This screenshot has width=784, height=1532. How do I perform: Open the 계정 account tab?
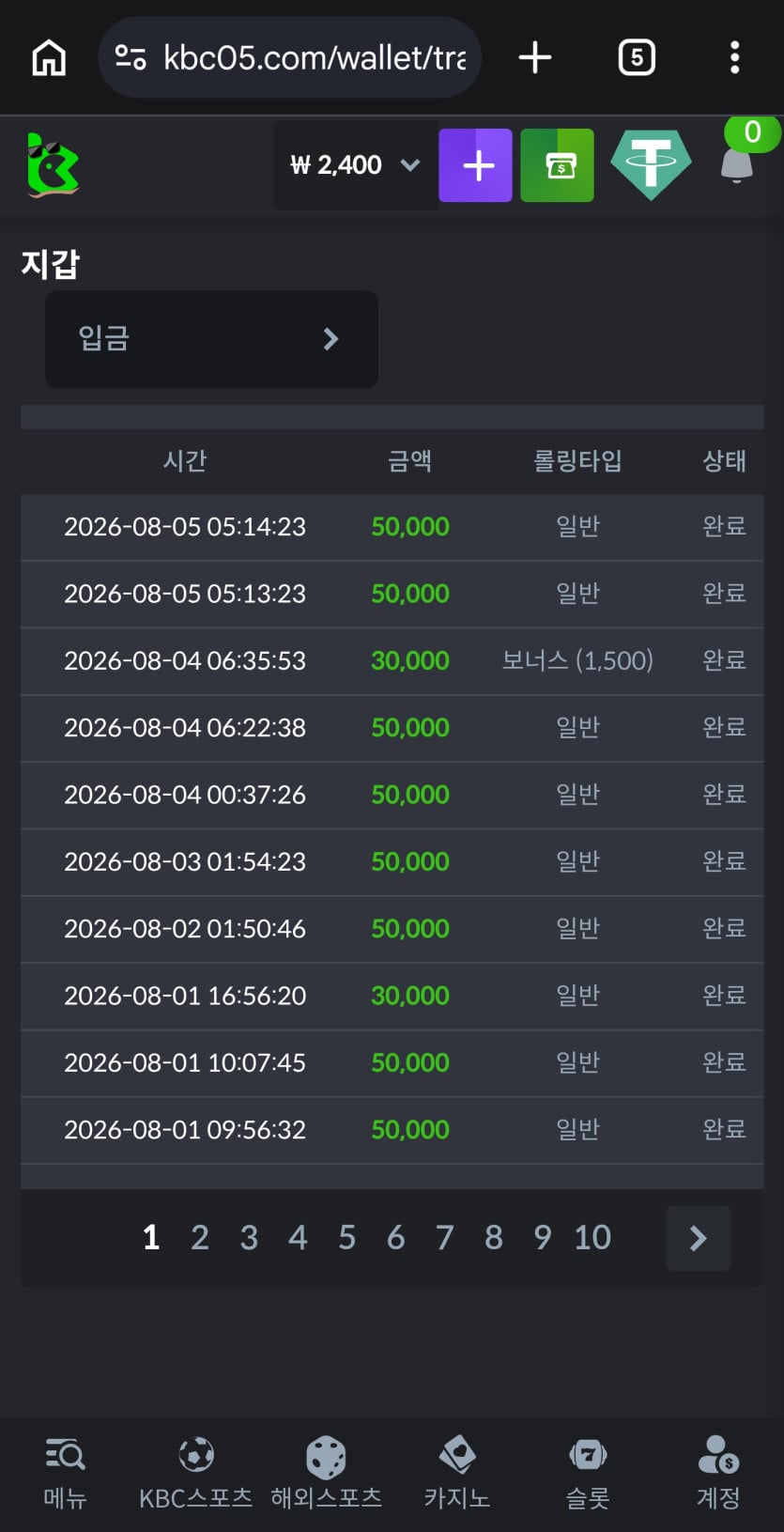[718, 1474]
